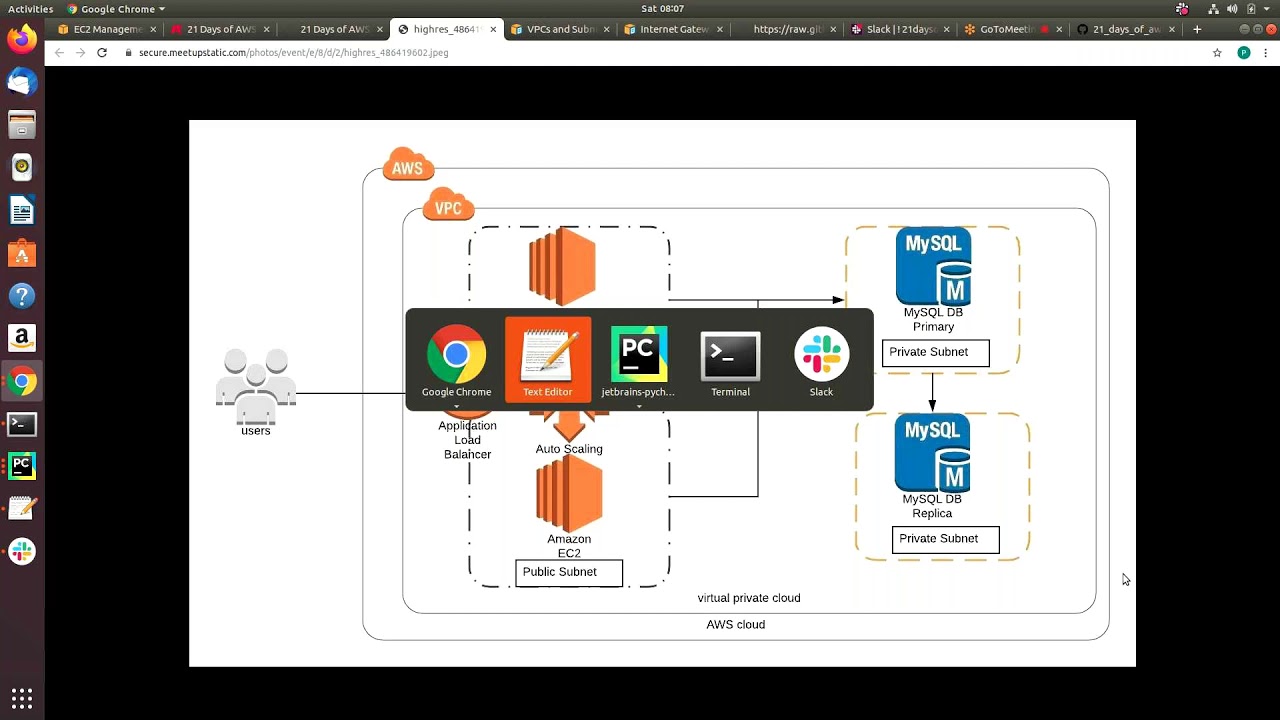This screenshot has width=1280, height=720.
Task: Switch to Terminal in the app switcher
Action: pyautogui.click(x=730, y=360)
